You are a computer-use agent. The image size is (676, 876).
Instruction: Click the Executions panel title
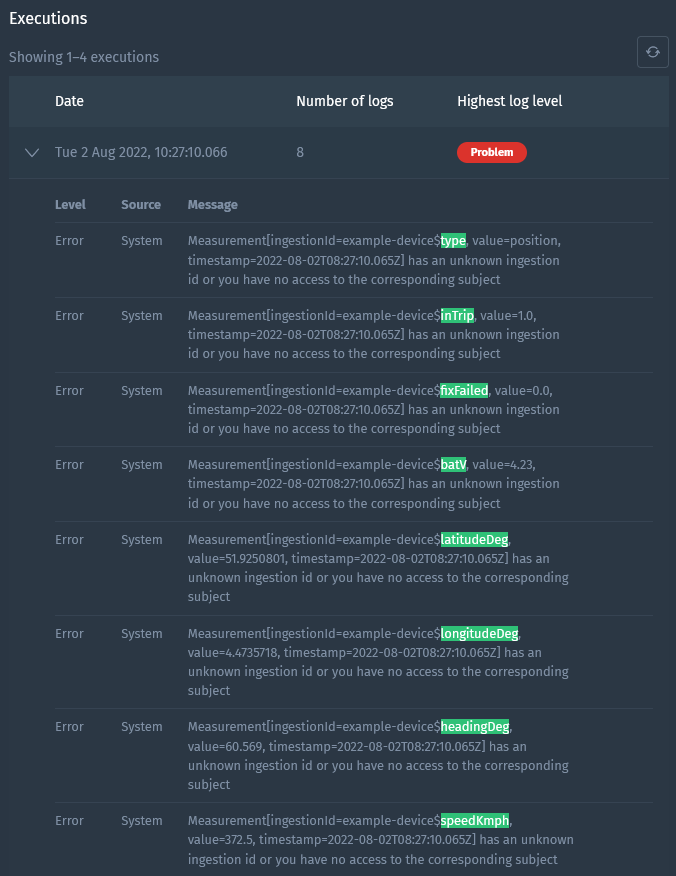pyautogui.click(x=48, y=18)
